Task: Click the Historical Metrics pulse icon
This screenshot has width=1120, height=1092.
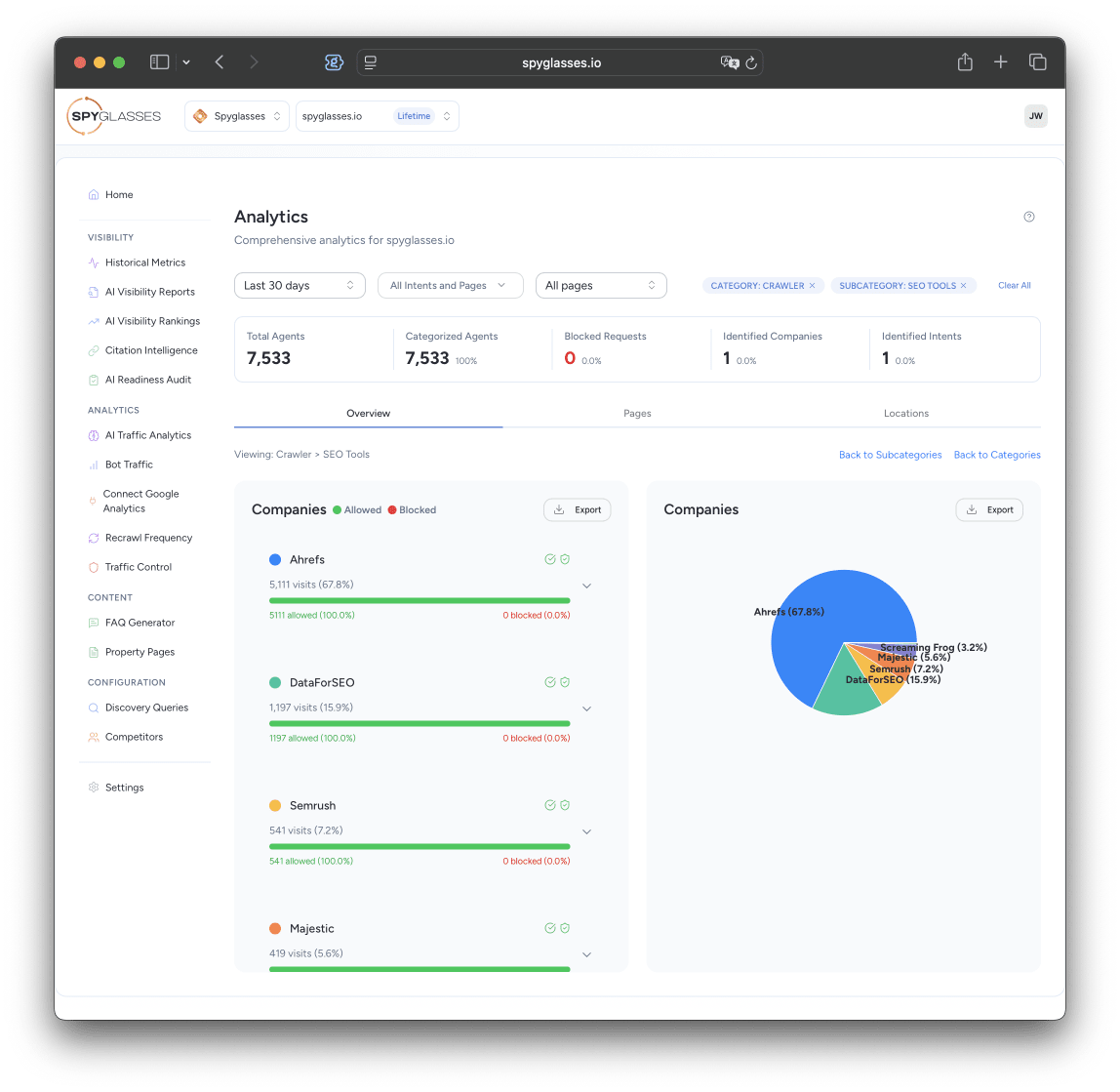Action: 94,263
